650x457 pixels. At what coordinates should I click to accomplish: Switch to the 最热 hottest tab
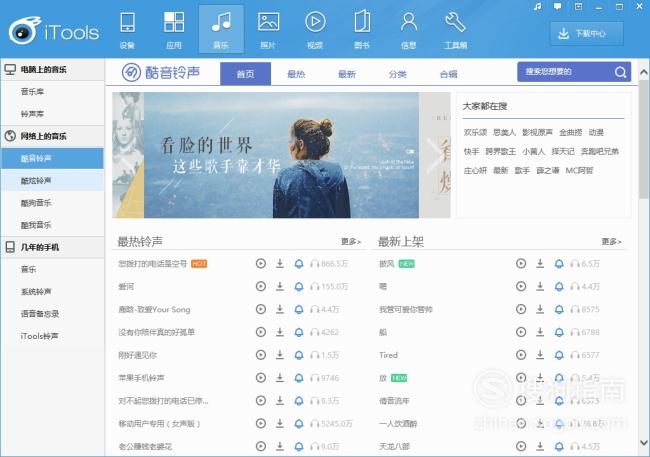pos(296,74)
